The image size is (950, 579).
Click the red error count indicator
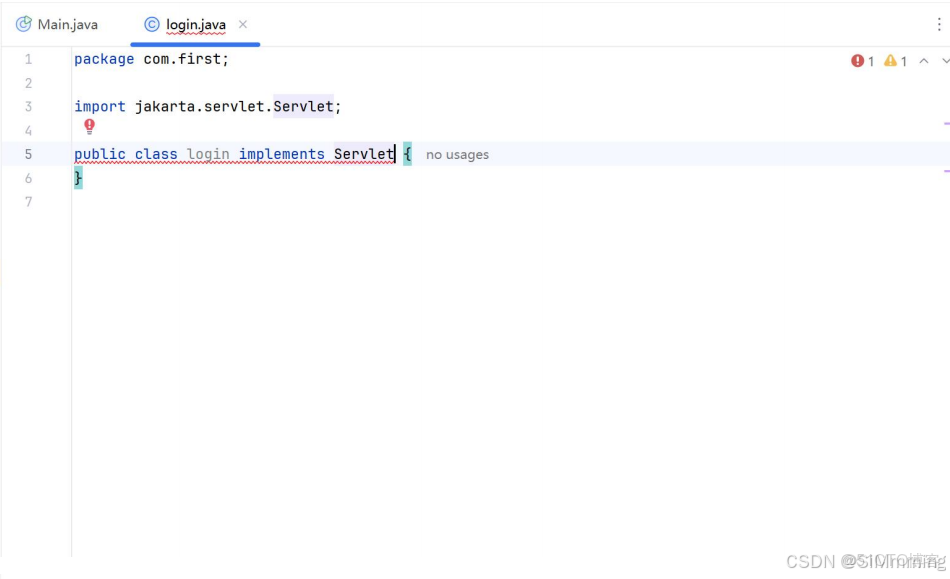tap(858, 60)
